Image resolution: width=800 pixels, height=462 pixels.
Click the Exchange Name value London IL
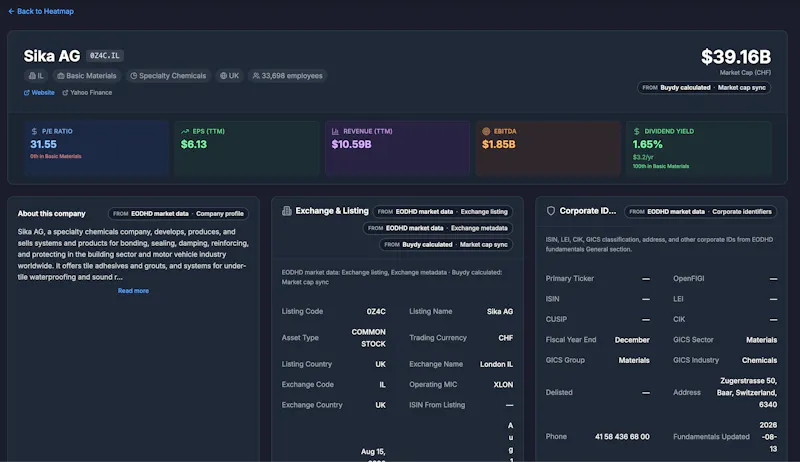tap(496, 364)
